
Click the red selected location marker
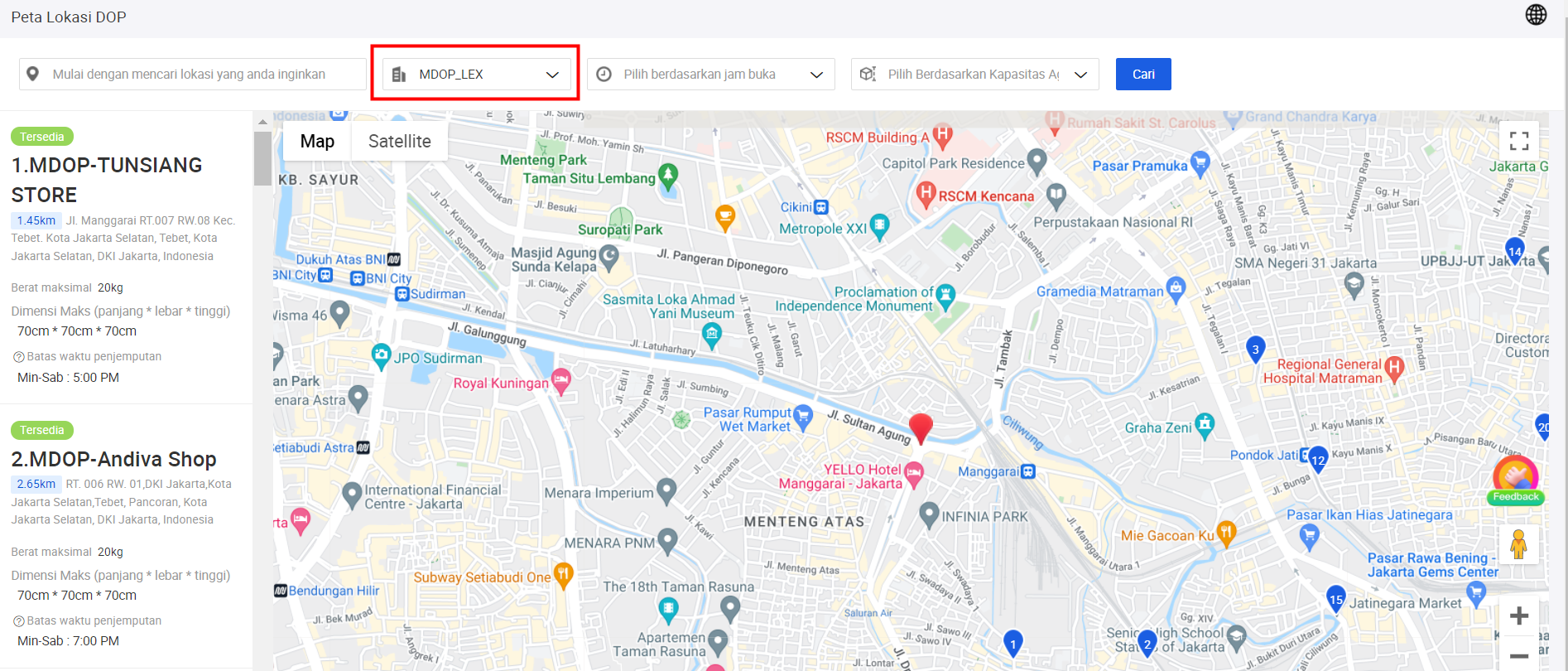(921, 429)
